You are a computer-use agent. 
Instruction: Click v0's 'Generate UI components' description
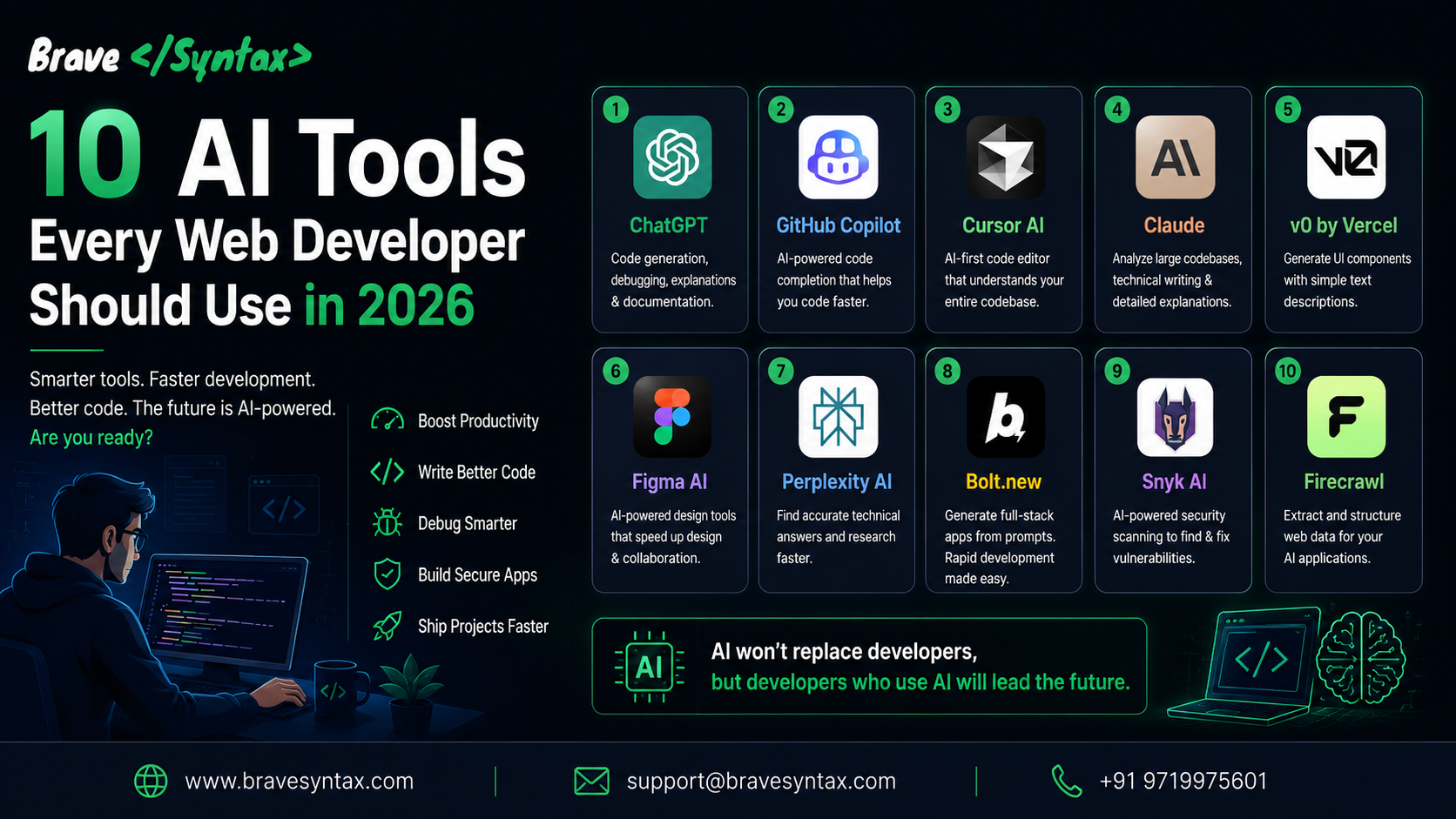(1347, 279)
